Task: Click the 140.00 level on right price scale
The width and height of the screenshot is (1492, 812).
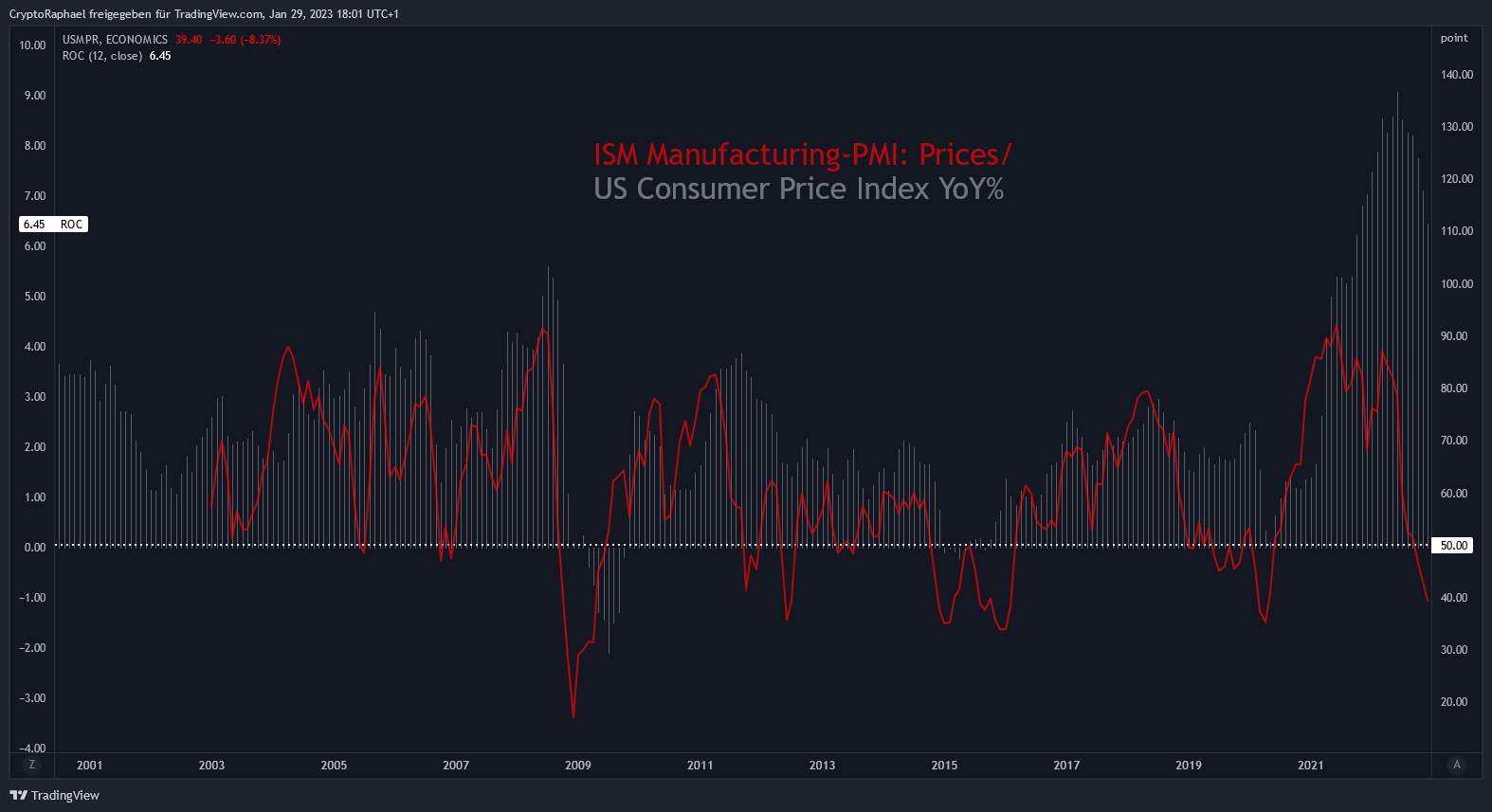Action: click(1457, 75)
